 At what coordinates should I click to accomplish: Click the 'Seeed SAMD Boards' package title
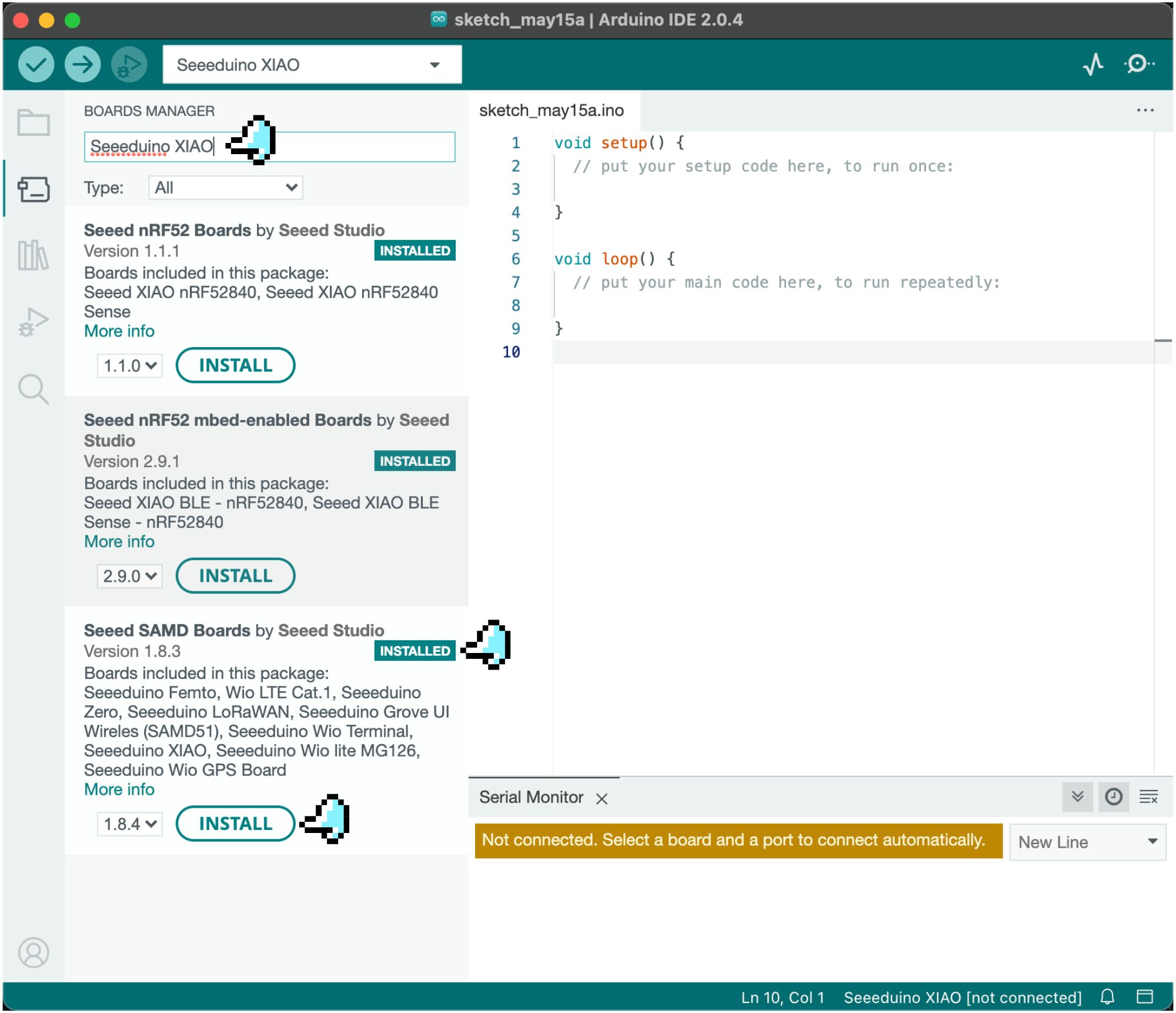coord(167,630)
